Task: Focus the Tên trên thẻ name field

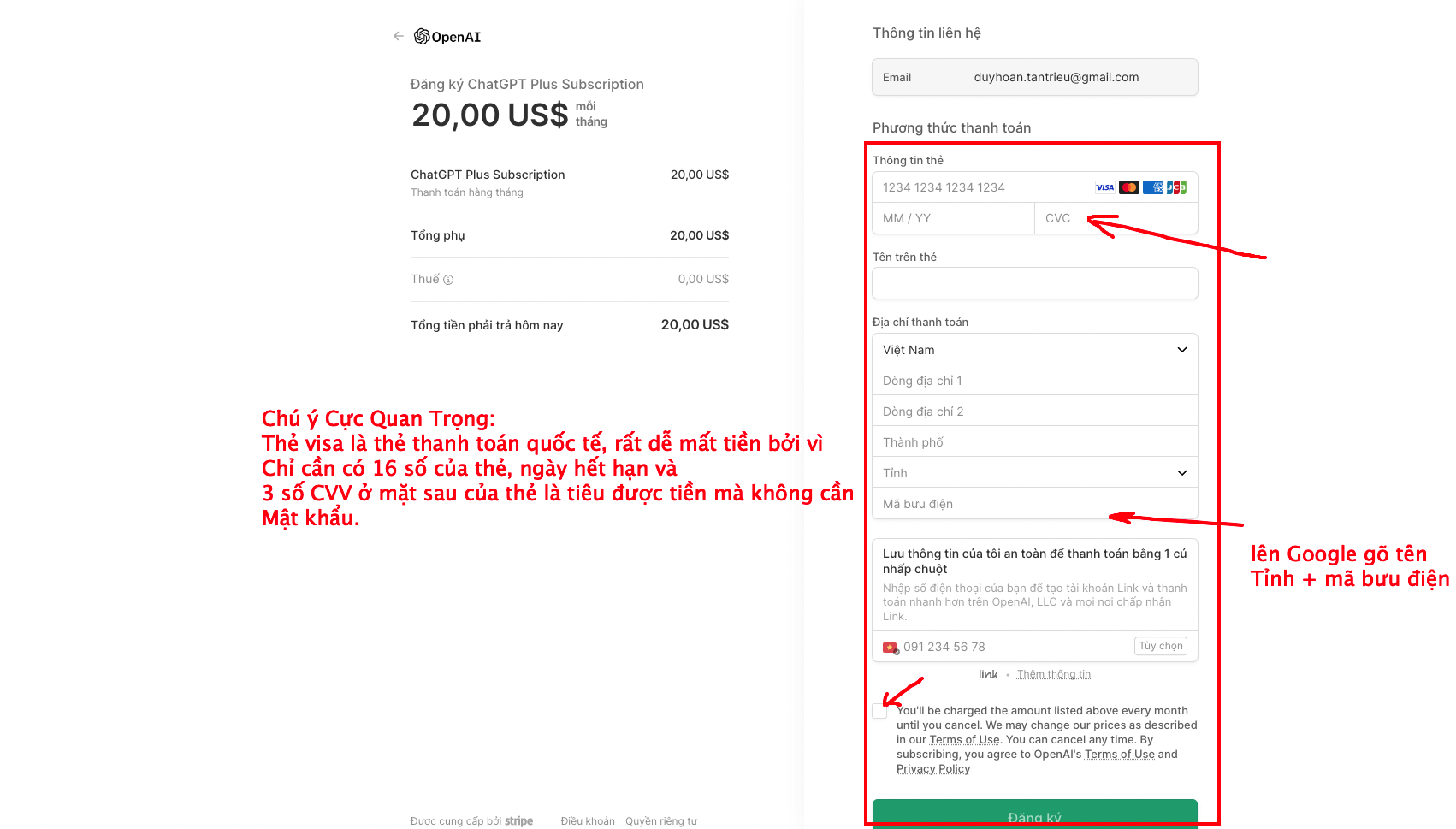Action: click(x=1035, y=283)
